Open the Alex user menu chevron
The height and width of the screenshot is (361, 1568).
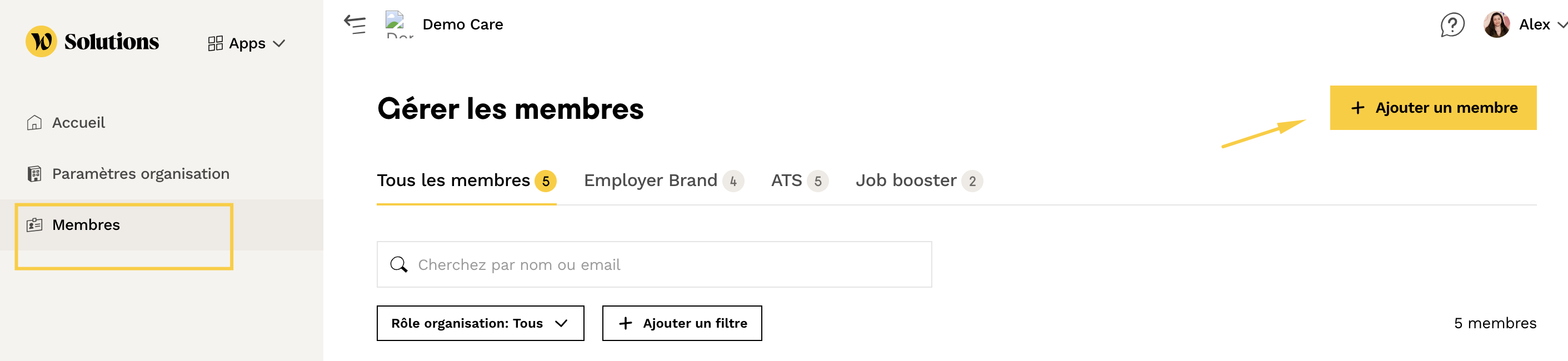(x=1562, y=25)
